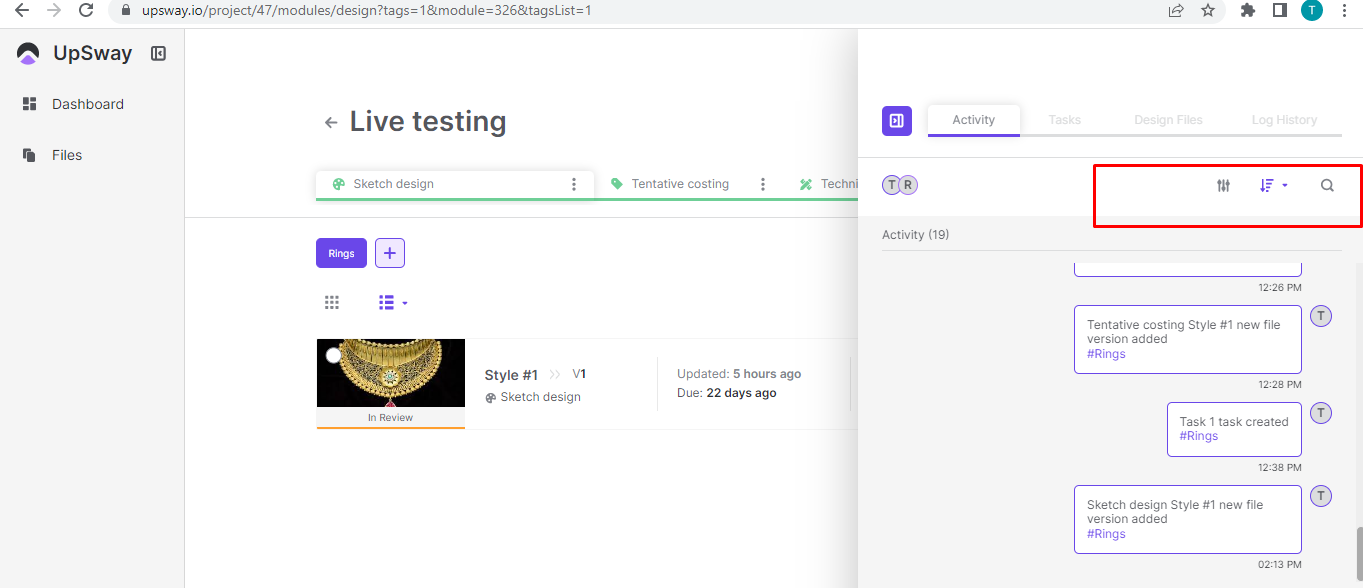
Task: Open Sketch design three-dot options menu
Action: [x=574, y=184]
